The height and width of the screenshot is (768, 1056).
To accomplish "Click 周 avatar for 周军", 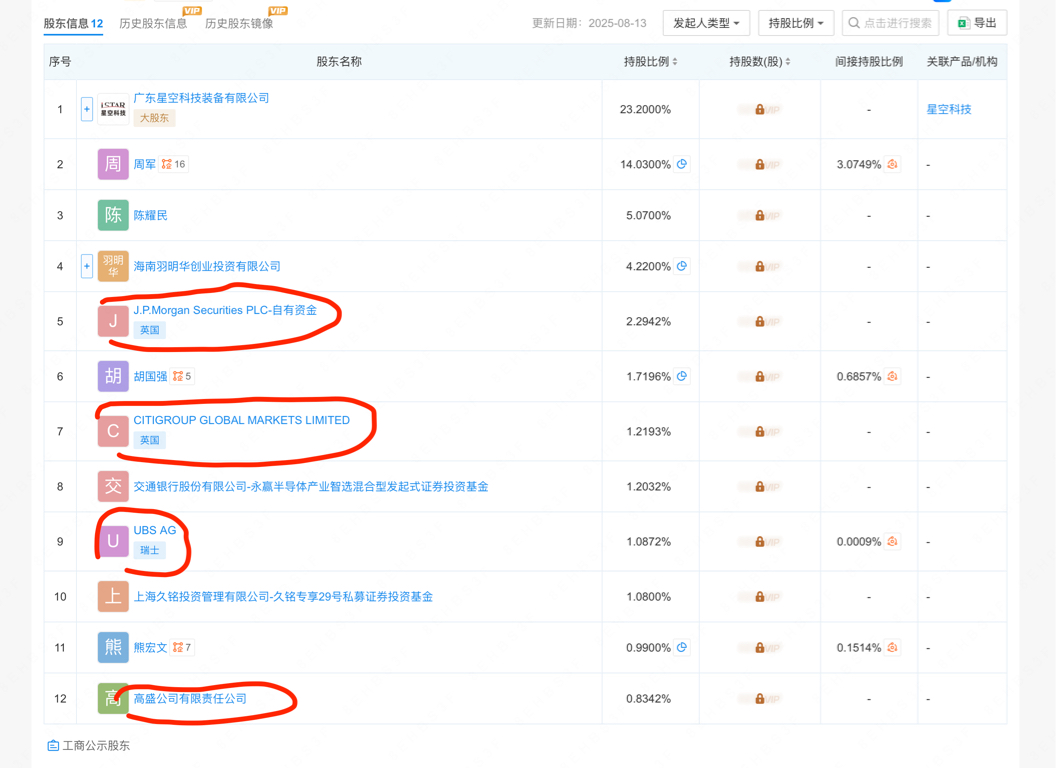I will click(x=113, y=164).
